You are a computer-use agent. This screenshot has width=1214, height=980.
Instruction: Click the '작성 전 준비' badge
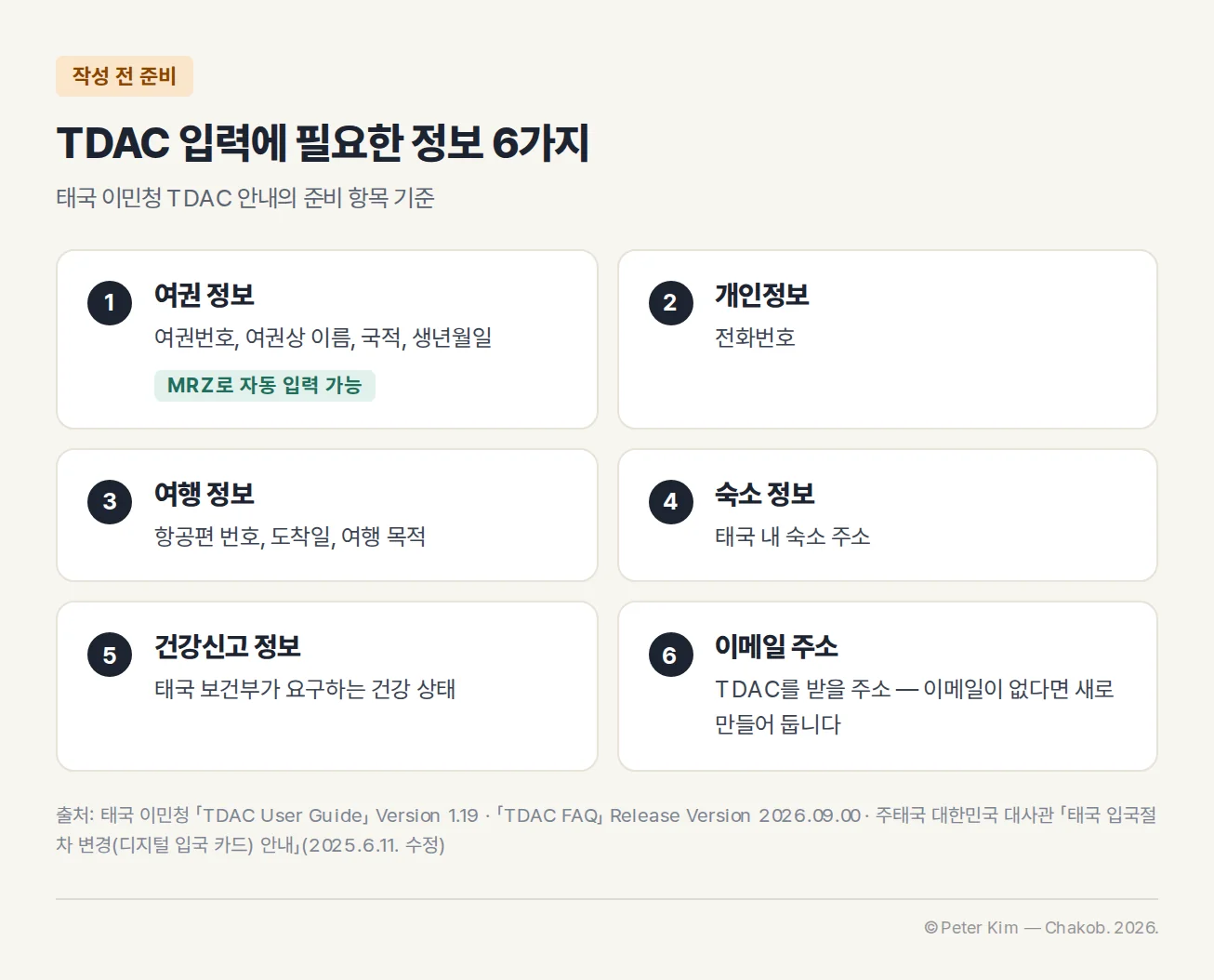[125, 76]
